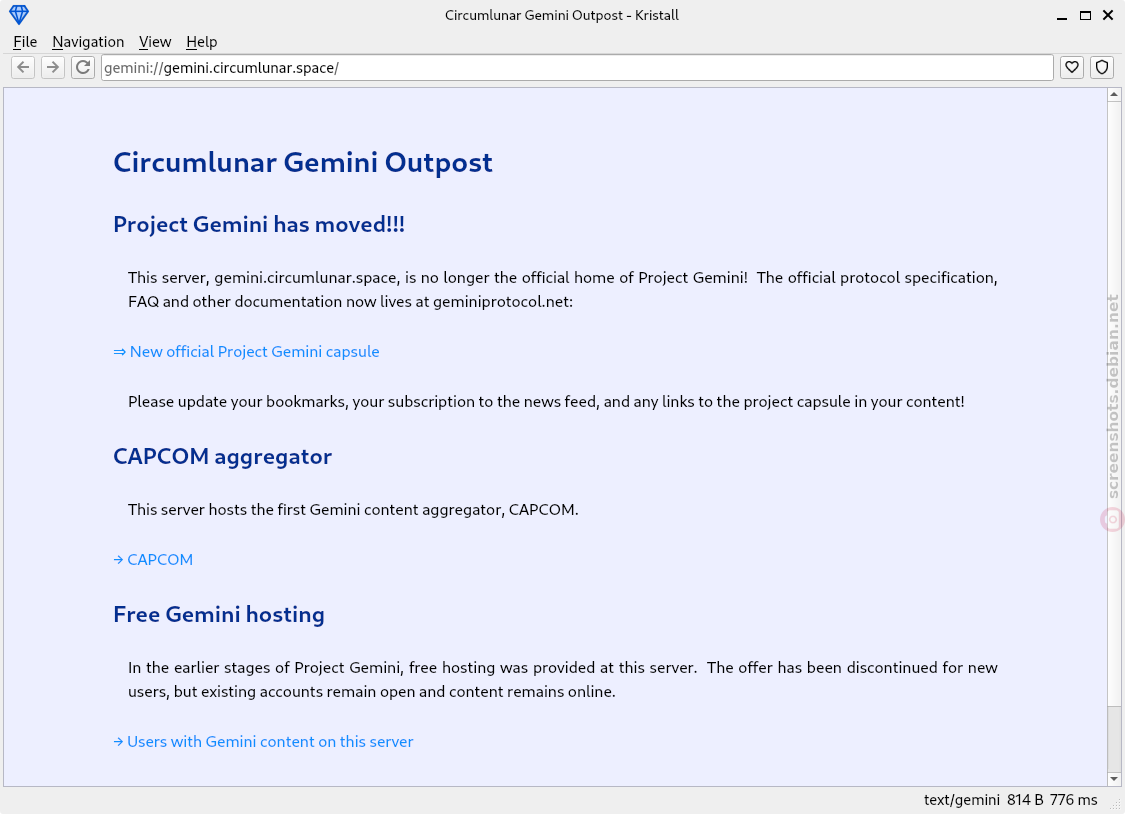Screen dimensions: 1125x814
Task: Click the text/gemini status bar entry
Action: [x=961, y=800]
